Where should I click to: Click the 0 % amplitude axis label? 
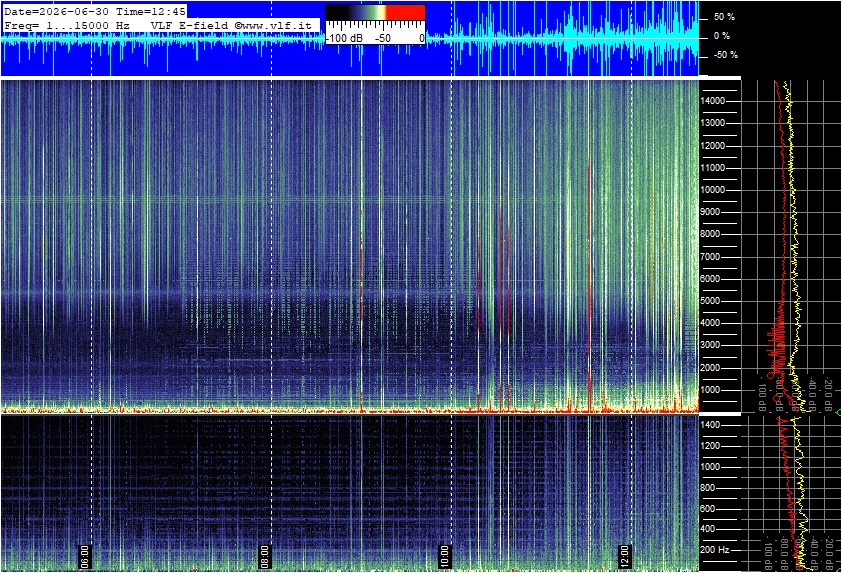point(721,36)
